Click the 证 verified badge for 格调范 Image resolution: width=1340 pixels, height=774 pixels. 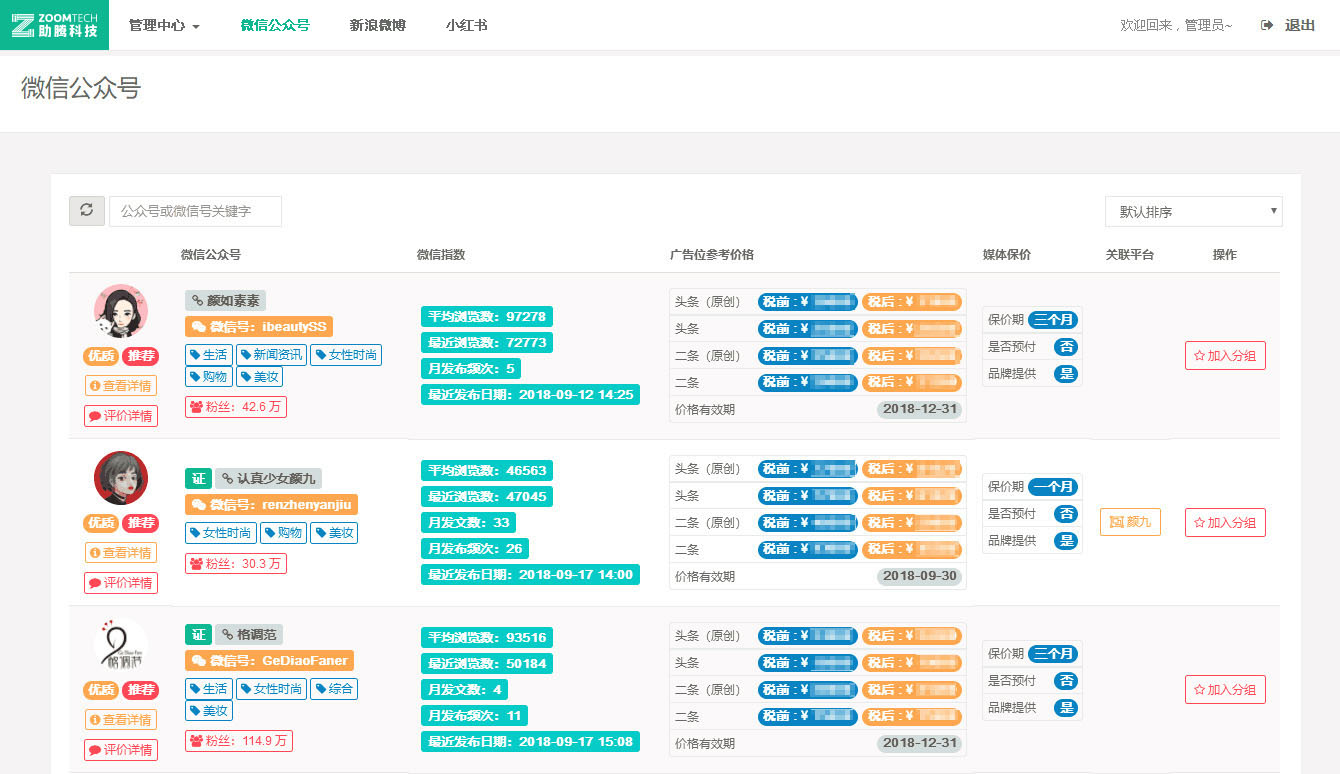click(198, 634)
